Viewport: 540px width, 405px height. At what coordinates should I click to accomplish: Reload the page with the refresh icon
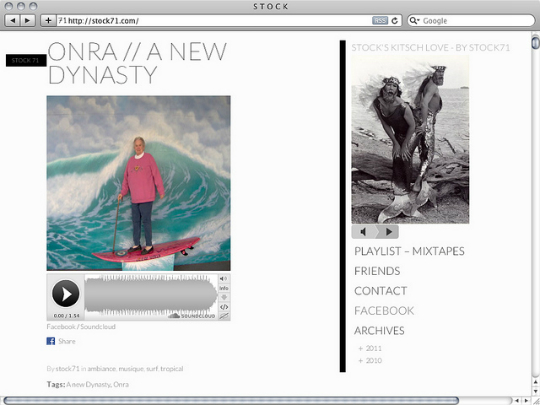pyautogui.click(x=395, y=21)
